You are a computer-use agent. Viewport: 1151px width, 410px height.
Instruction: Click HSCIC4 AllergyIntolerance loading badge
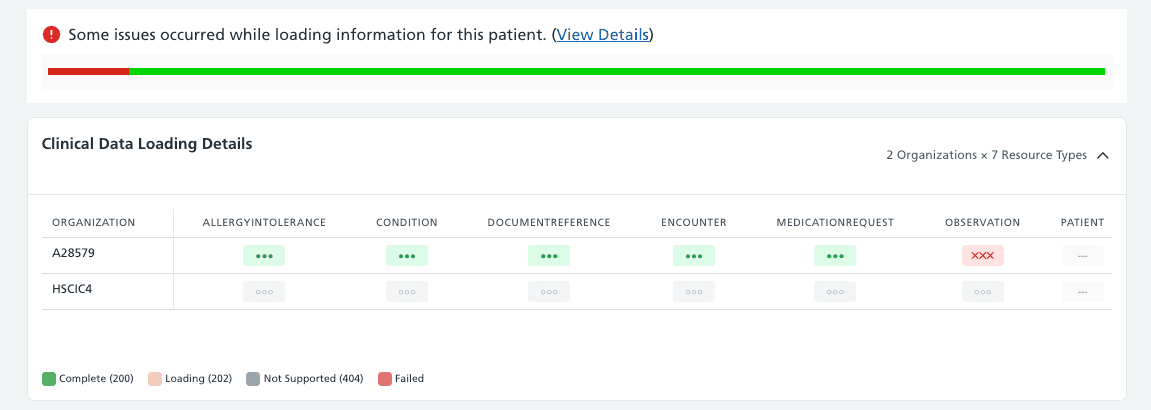tap(264, 292)
